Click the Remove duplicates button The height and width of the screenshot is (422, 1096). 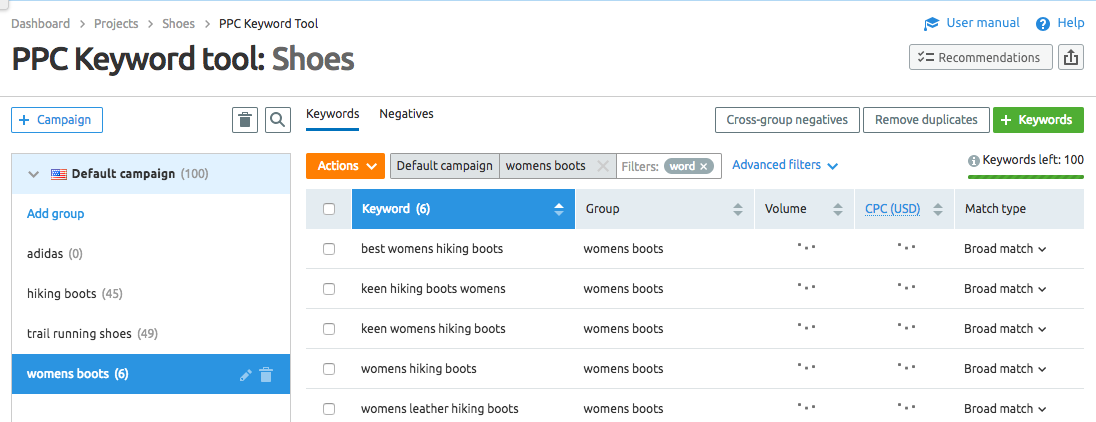tap(926, 120)
